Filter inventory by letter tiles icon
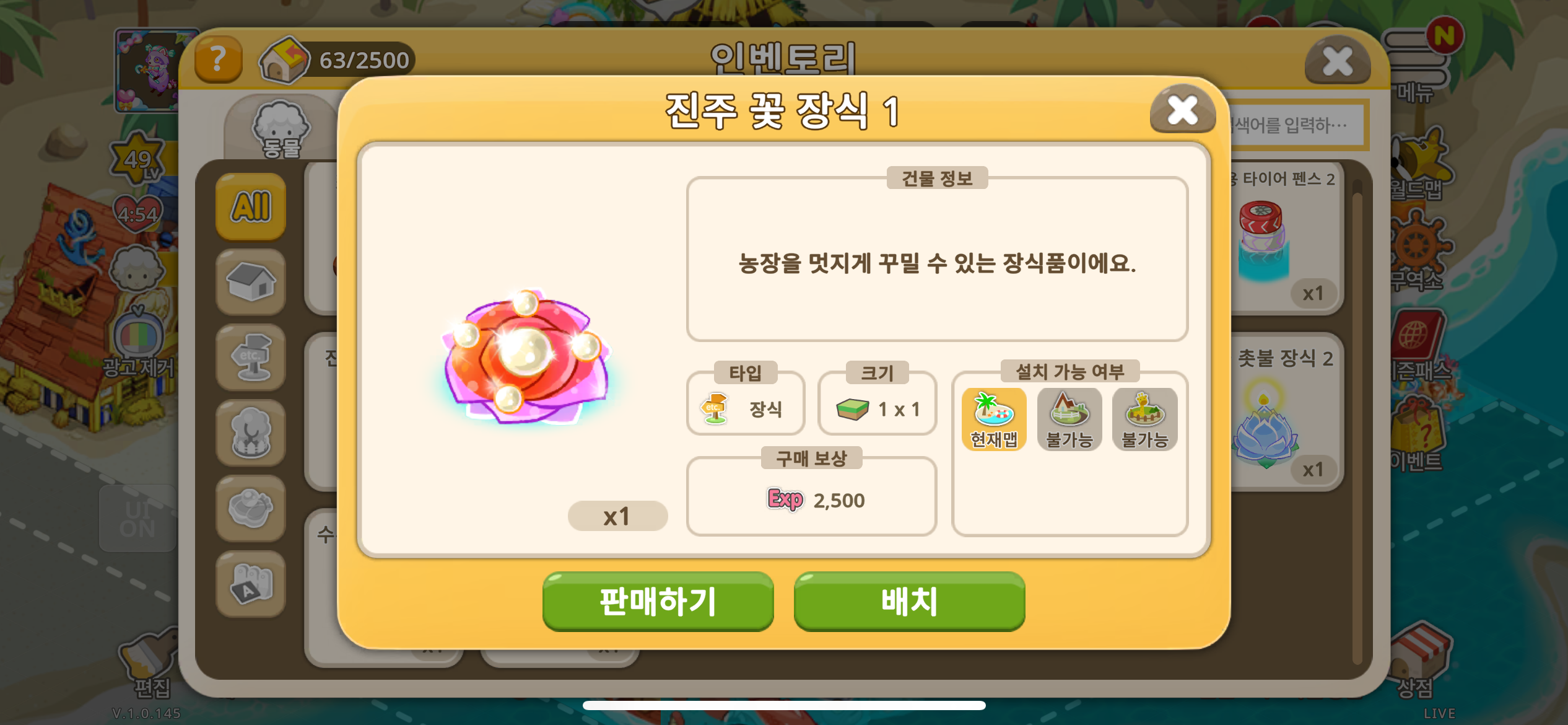The height and width of the screenshot is (725, 1568). click(x=251, y=584)
